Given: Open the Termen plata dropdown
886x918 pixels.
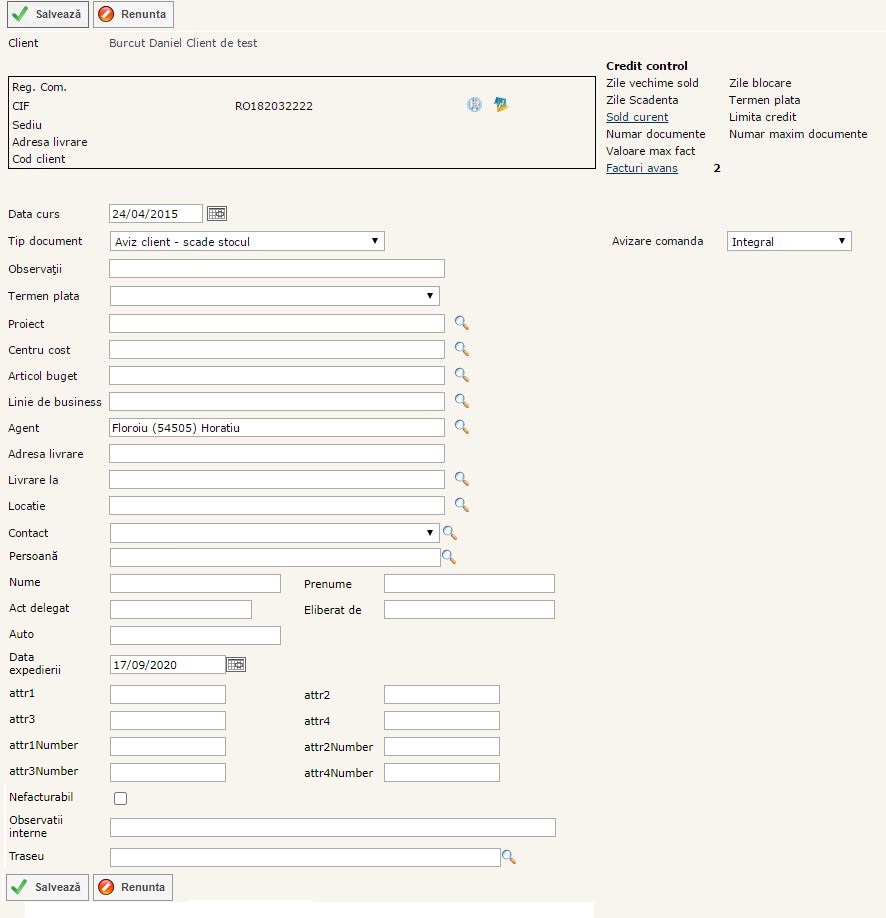Looking at the screenshot, I should pos(274,296).
